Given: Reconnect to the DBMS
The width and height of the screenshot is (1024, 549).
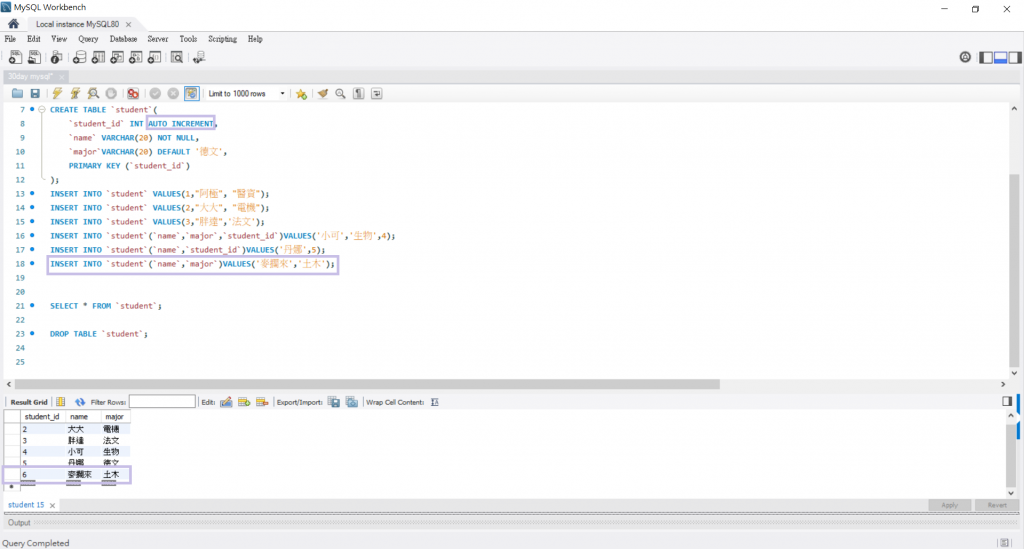Looking at the screenshot, I should click(199, 57).
